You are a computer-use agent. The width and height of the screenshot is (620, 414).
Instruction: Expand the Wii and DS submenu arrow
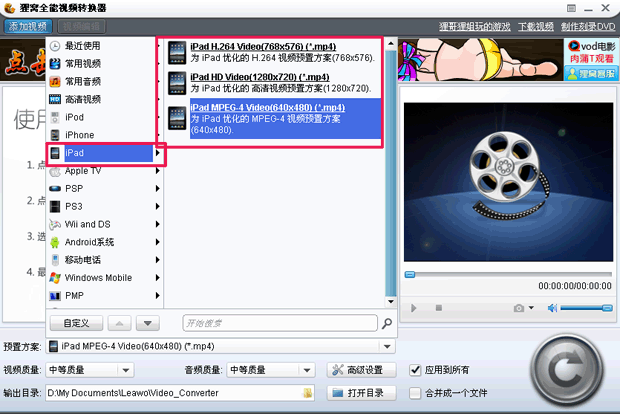[x=157, y=224]
